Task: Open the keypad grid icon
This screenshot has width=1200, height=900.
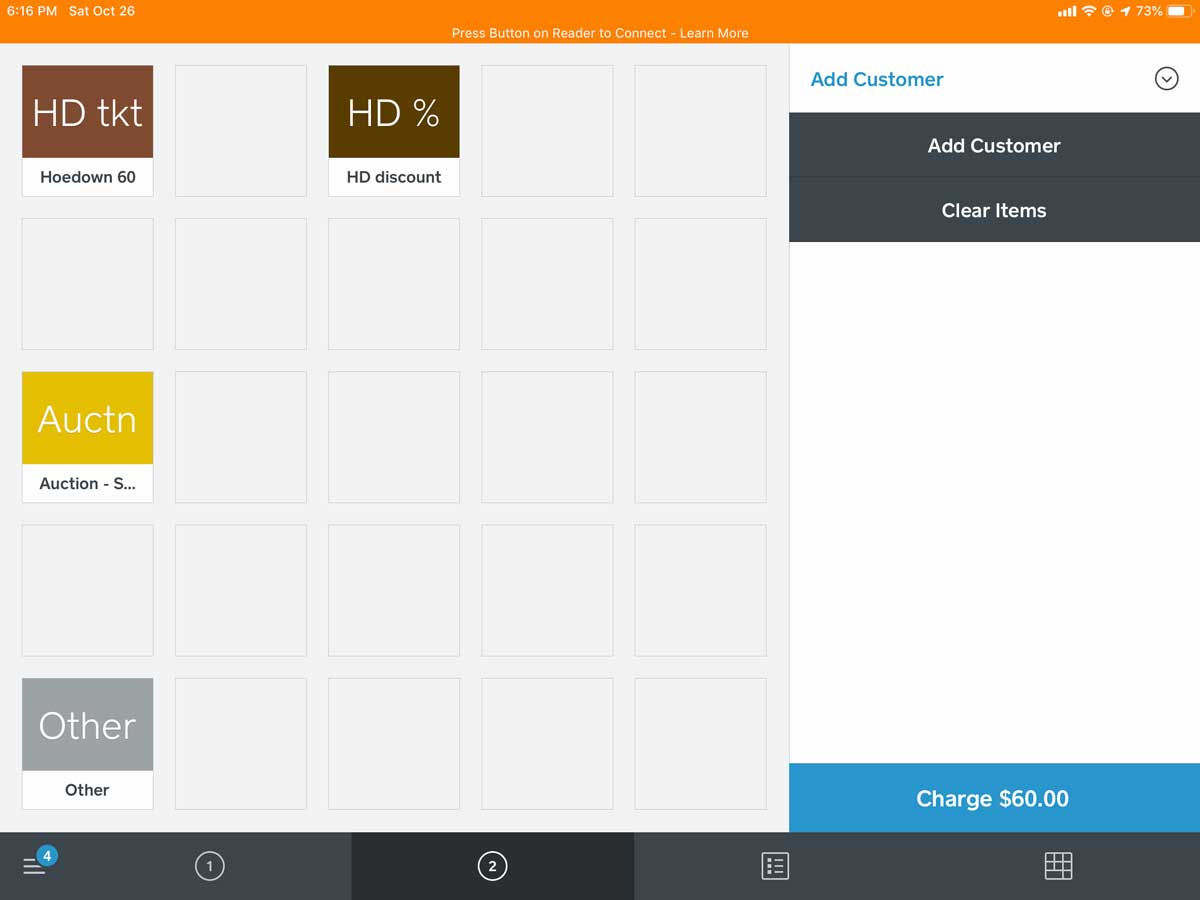Action: coord(1058,866)
